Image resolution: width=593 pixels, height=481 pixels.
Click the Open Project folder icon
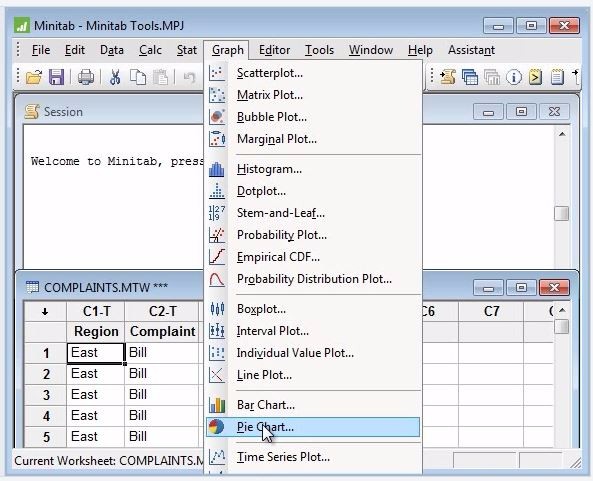click(34, 77)
